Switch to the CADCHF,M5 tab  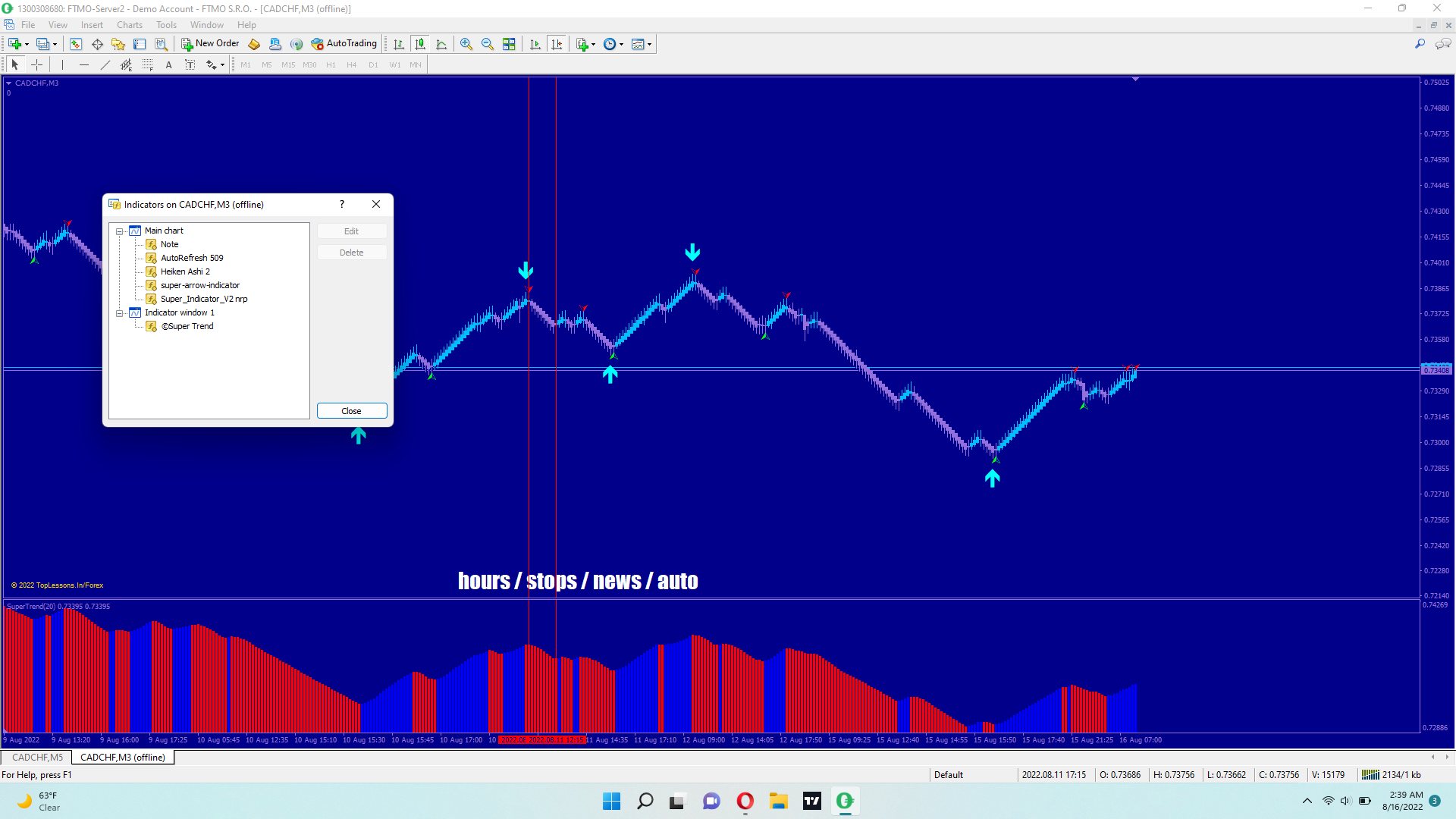click(37, 758)
